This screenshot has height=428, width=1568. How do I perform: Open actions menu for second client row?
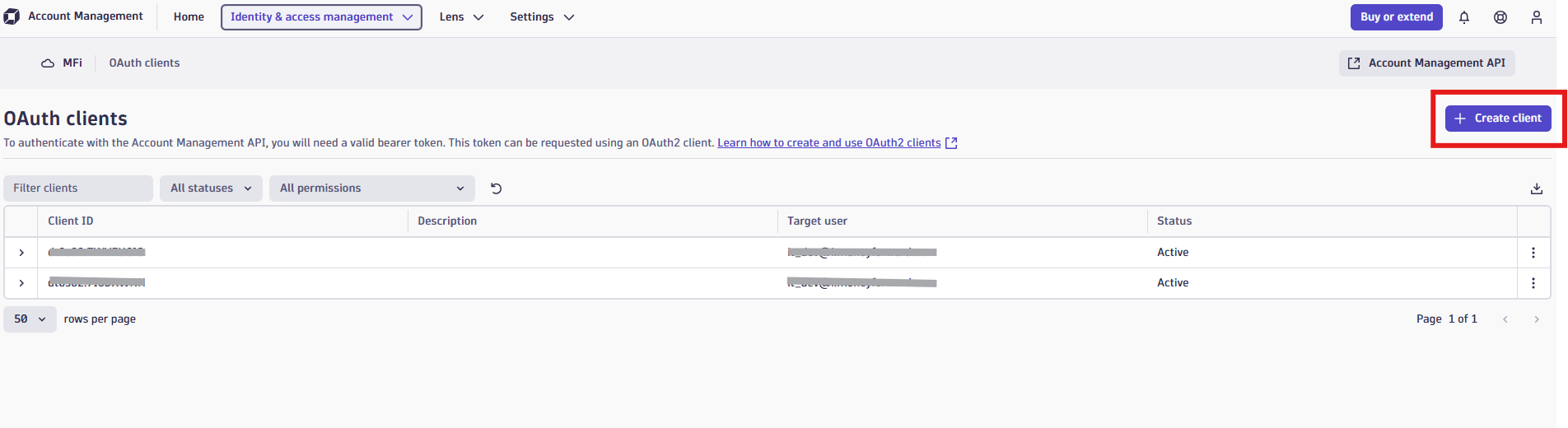[1533, 283]
